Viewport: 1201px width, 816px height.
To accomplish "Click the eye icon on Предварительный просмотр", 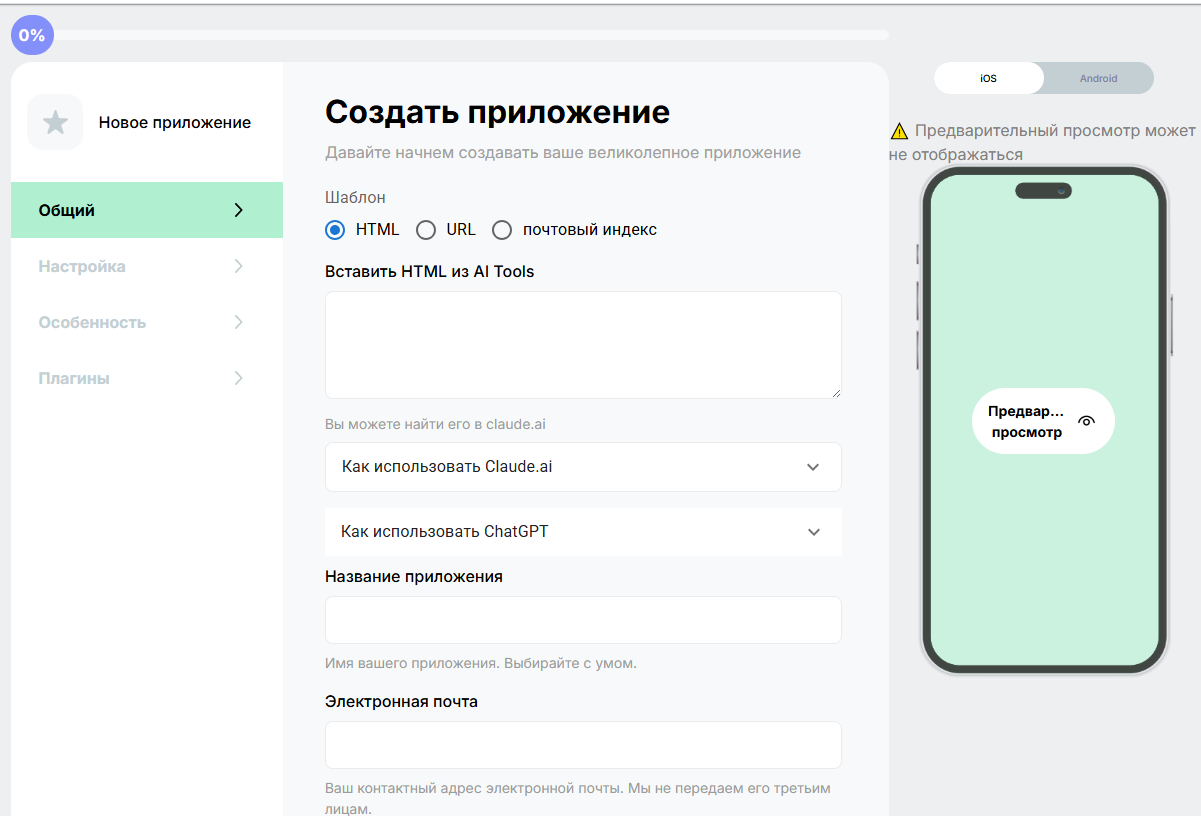I will click(x=1088, y=422).
